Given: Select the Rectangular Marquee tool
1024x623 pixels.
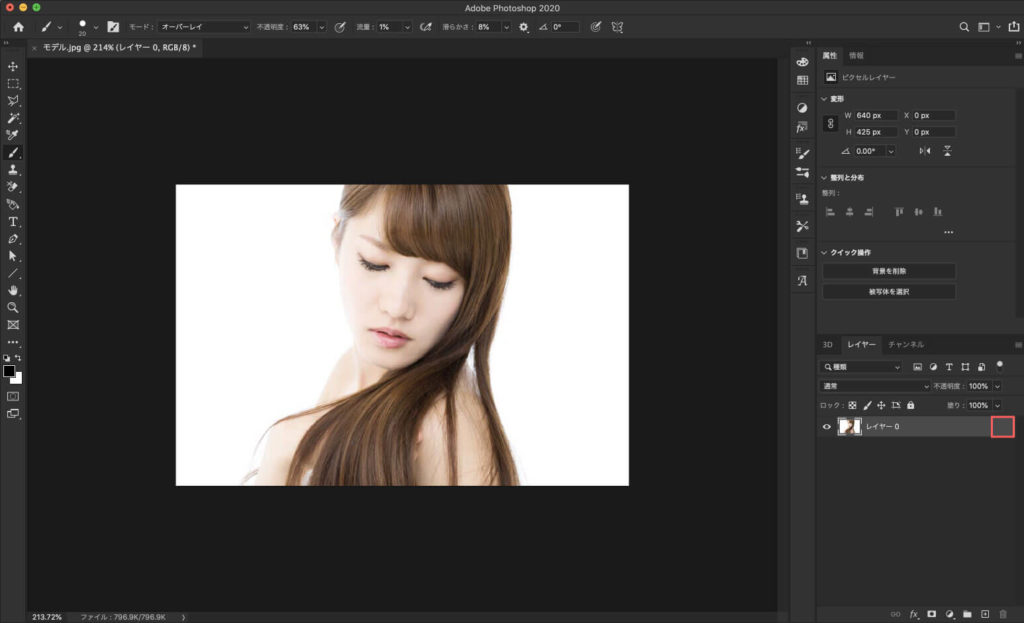Looking at the screenshot, I should 13,84.
